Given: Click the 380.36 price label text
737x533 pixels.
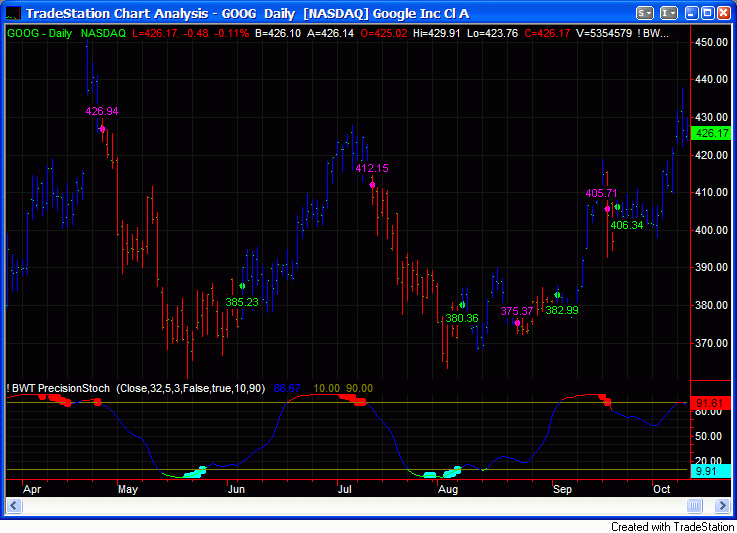Looking at the screenshot, I should point(462,318).
